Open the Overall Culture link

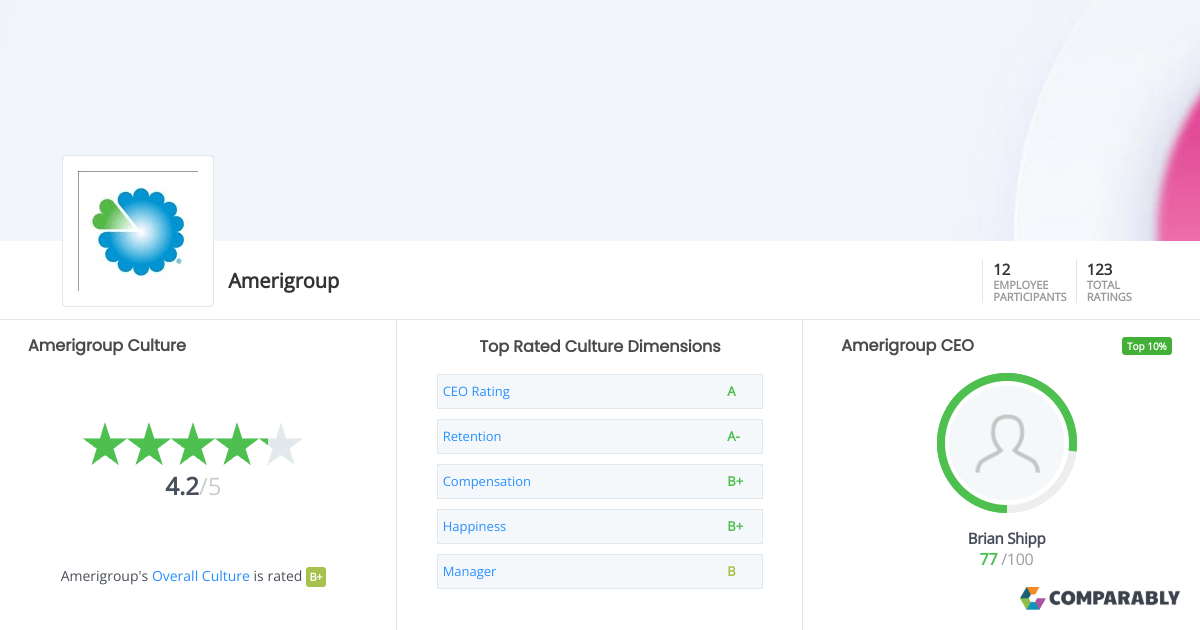(x=201, y=576)
